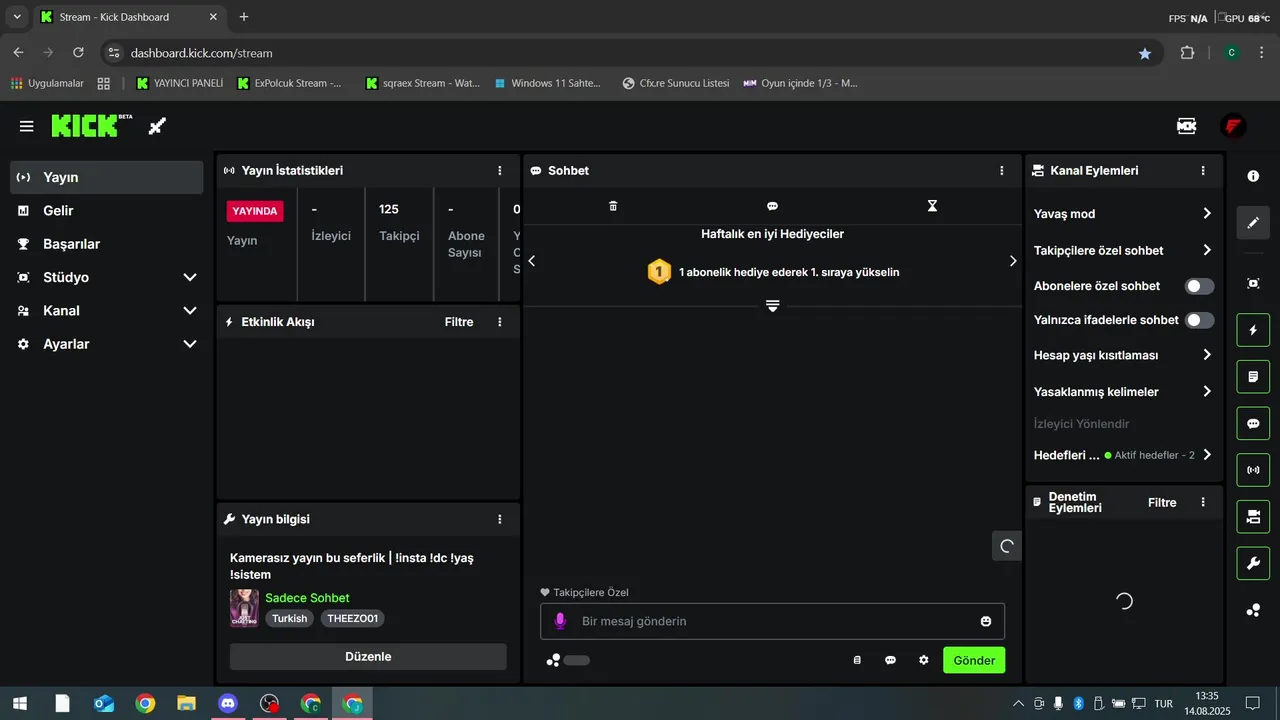The height and width of the screenshot is (720, 1280).
Task: Open chat settings gear next to Gönder
Action: tap(924, 660)
